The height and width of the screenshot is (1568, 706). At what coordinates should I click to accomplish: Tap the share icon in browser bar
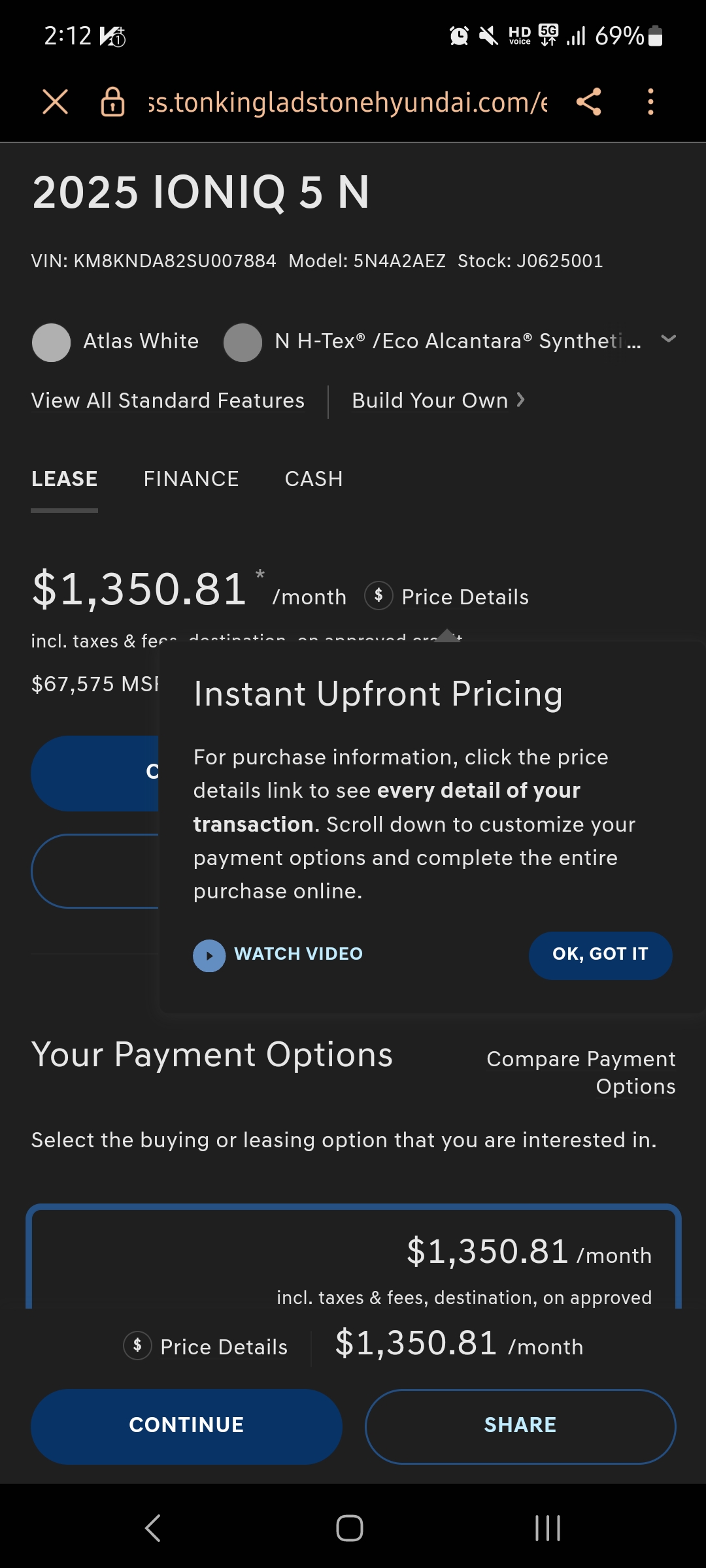589,102
